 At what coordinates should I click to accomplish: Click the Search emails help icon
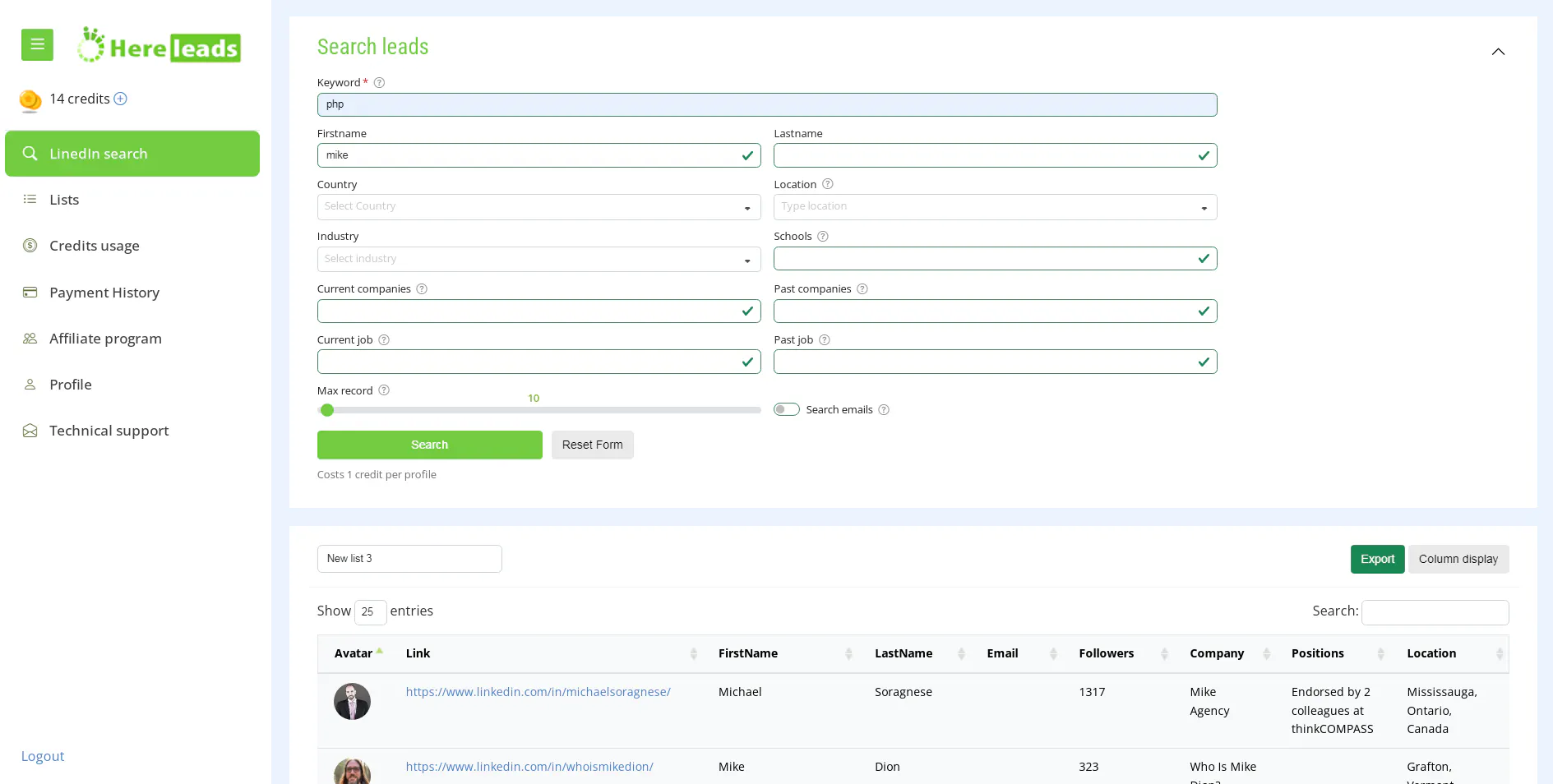coord(884,410)
